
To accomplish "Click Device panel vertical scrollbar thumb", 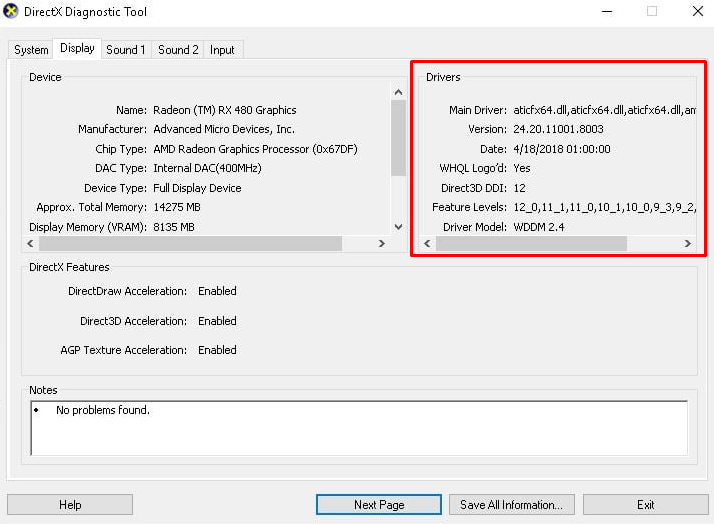I will click(398, 138).
